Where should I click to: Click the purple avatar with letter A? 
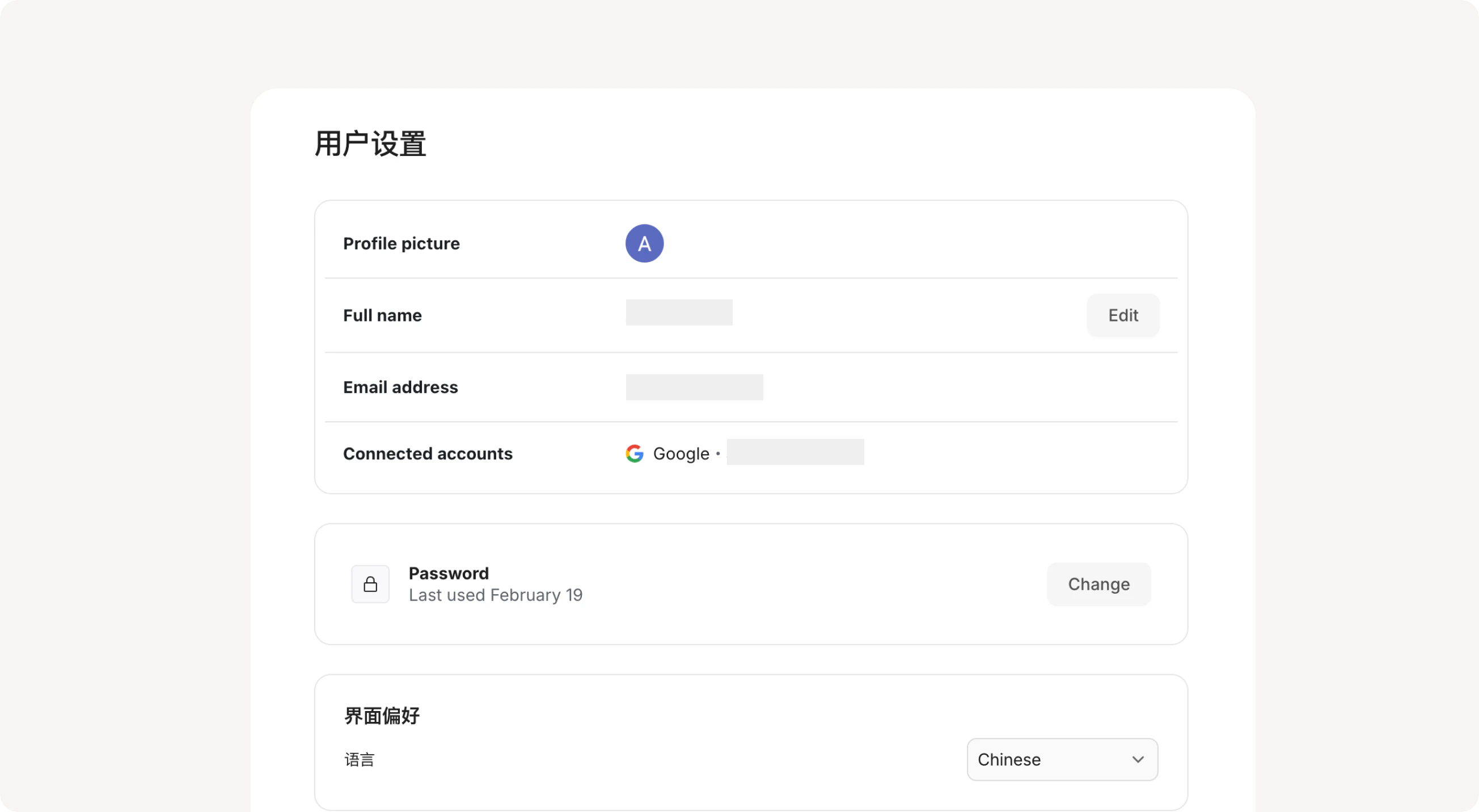(x=644, y=243)
